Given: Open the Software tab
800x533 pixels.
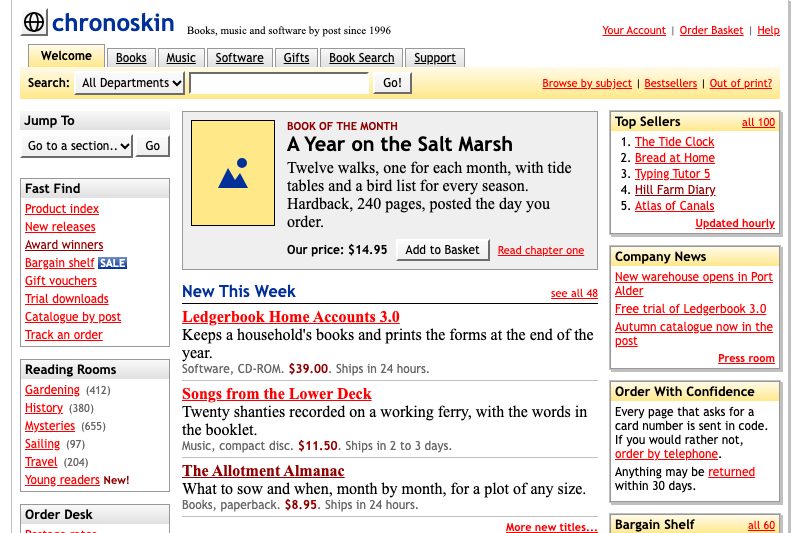Looking at the screenshot, I should click(239, 58).
